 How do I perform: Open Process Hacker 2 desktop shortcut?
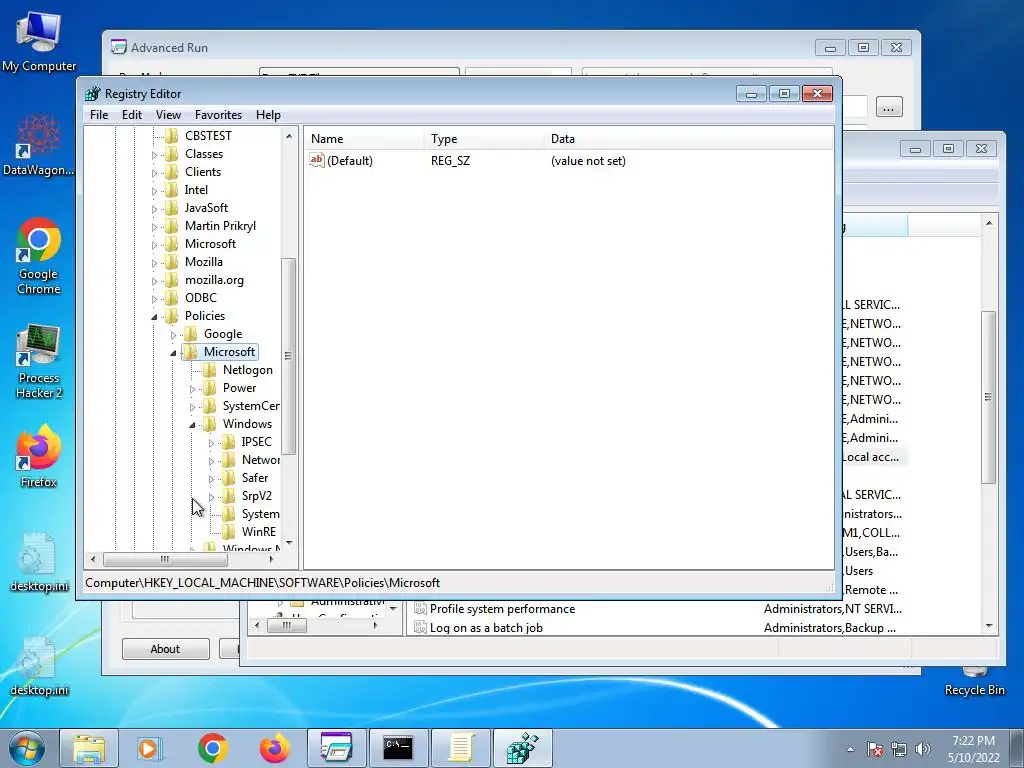pyautogui.click(x=39, y=360)
